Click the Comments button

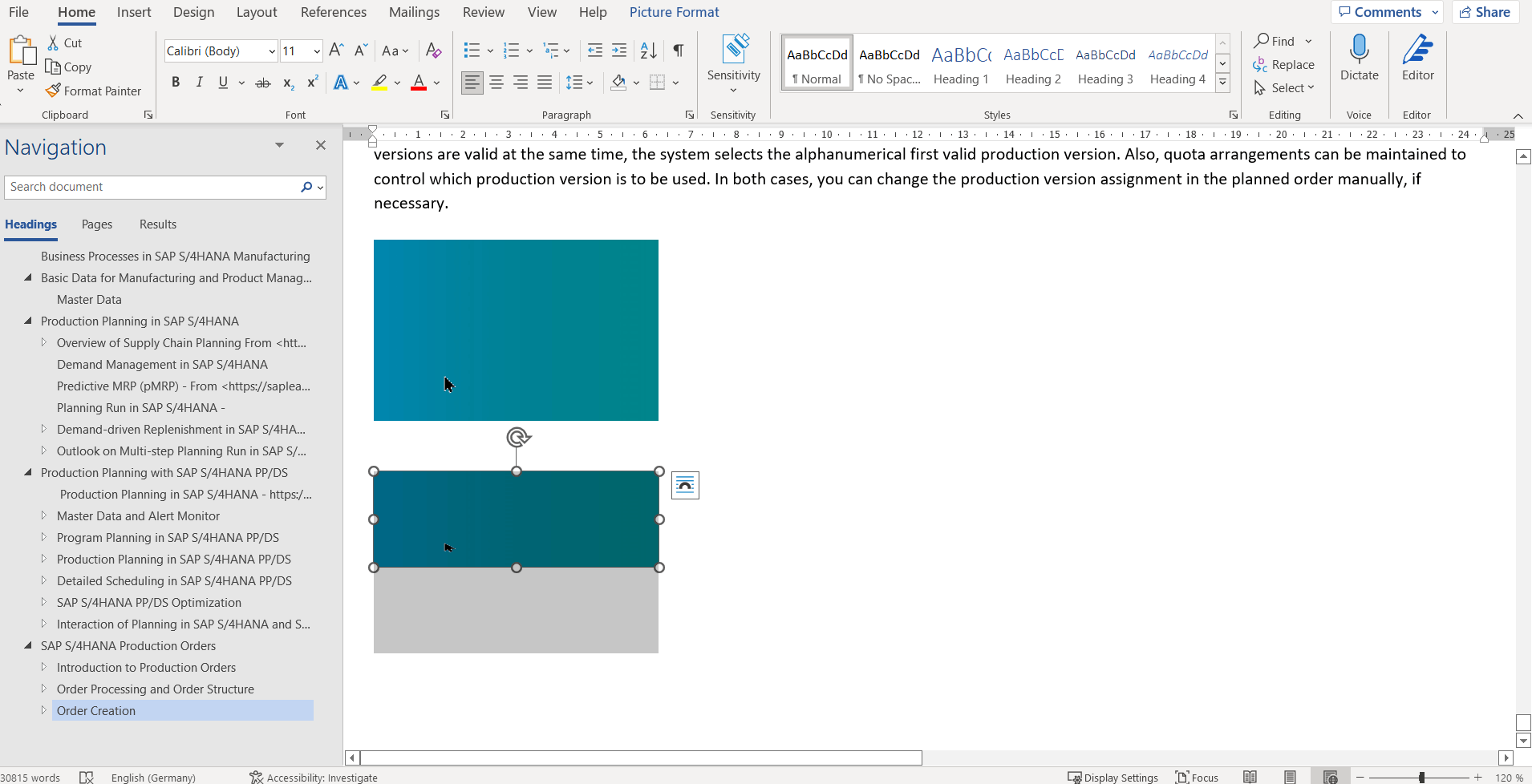click(x=1387, y=12)
